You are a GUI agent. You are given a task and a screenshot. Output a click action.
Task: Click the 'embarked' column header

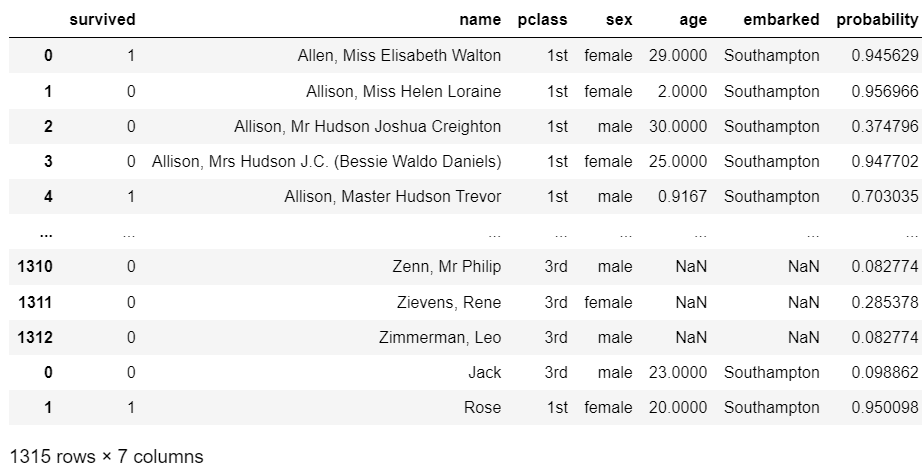781,19
